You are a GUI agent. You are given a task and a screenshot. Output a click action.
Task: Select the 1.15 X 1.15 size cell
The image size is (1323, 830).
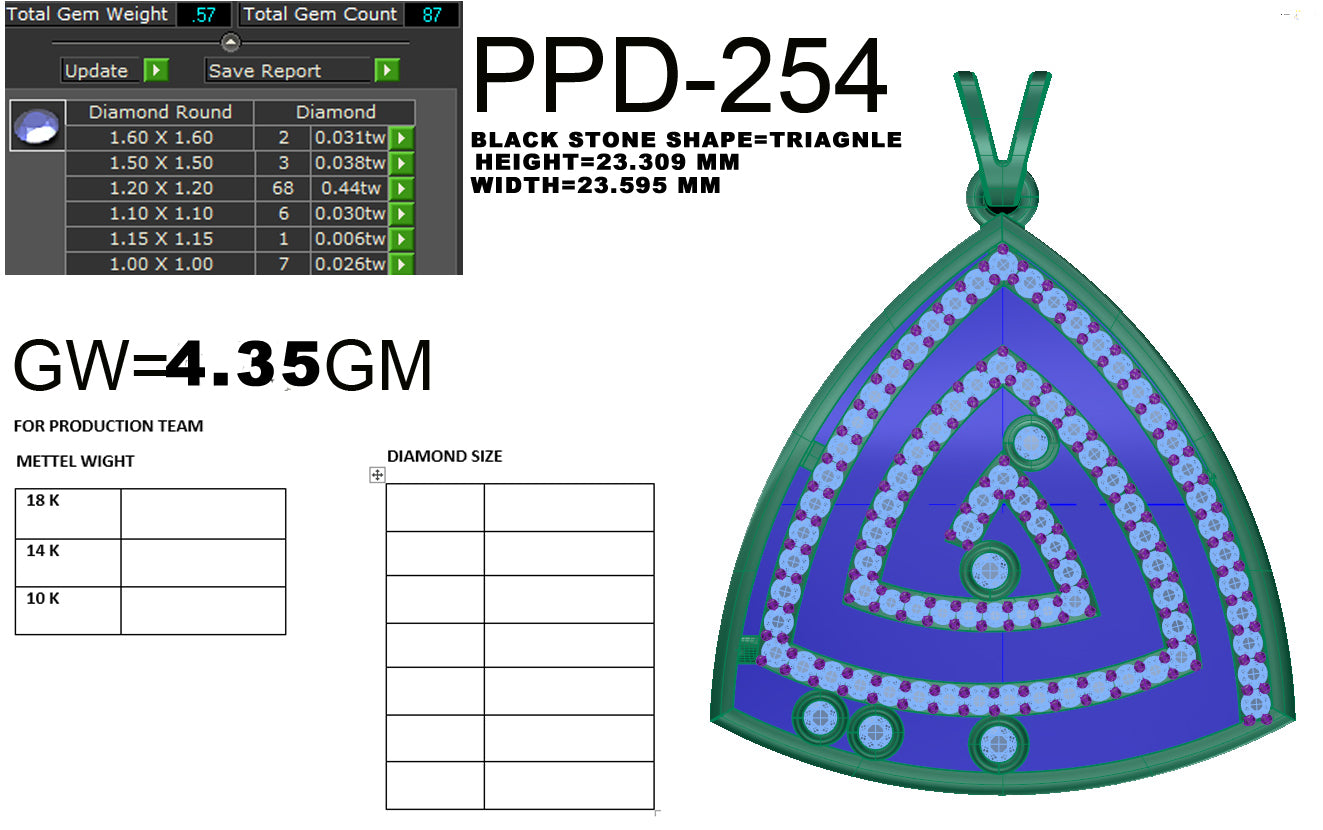tap(160, 239)
